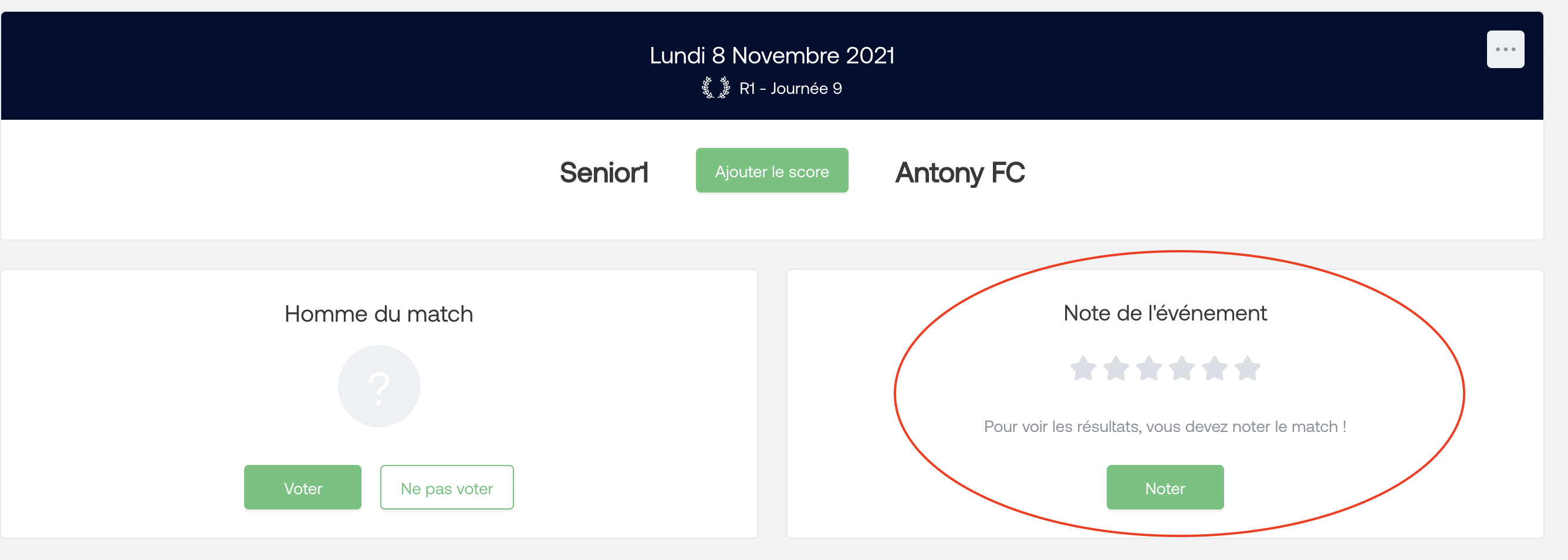Click the Ajouter le score button
Screen dimensions: 1568x560
(x=771, y=170)
